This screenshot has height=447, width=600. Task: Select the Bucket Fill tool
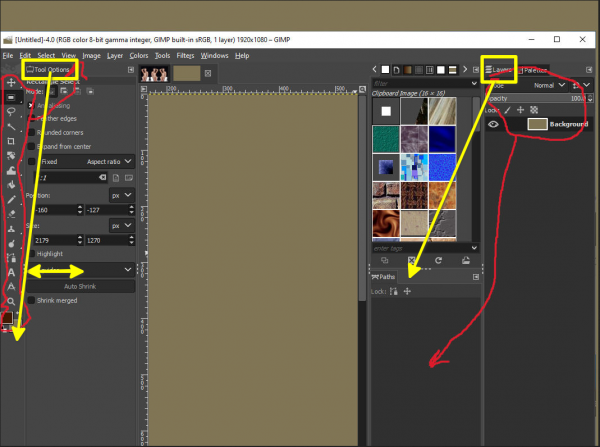[x=11, y=185]
